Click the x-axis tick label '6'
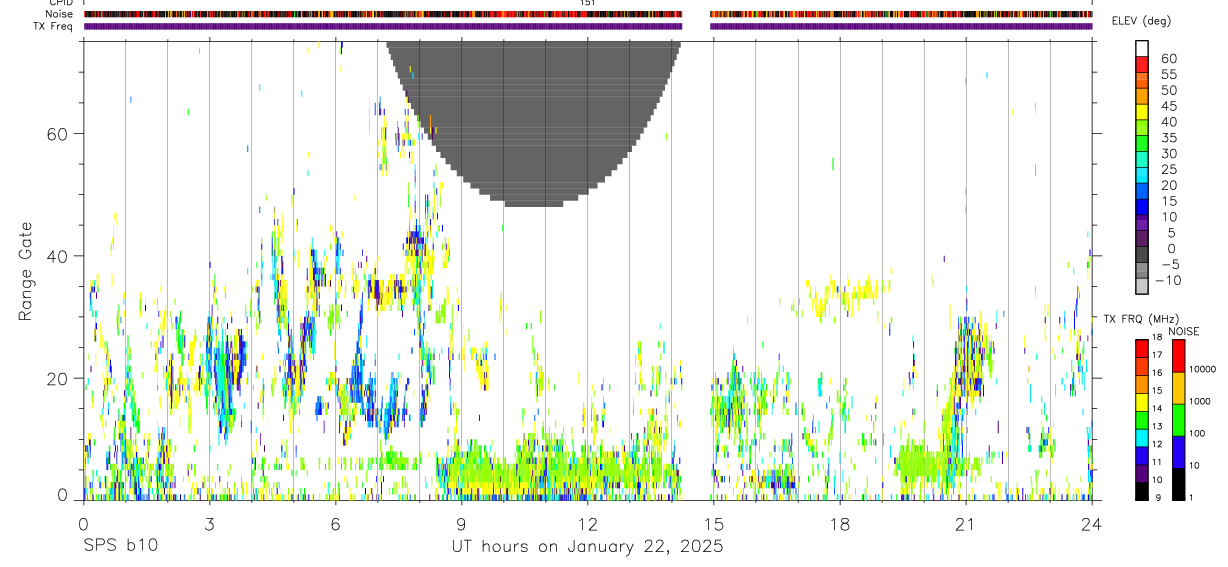The width and height of the screenshot is (1228, 567). click(336, 524)
